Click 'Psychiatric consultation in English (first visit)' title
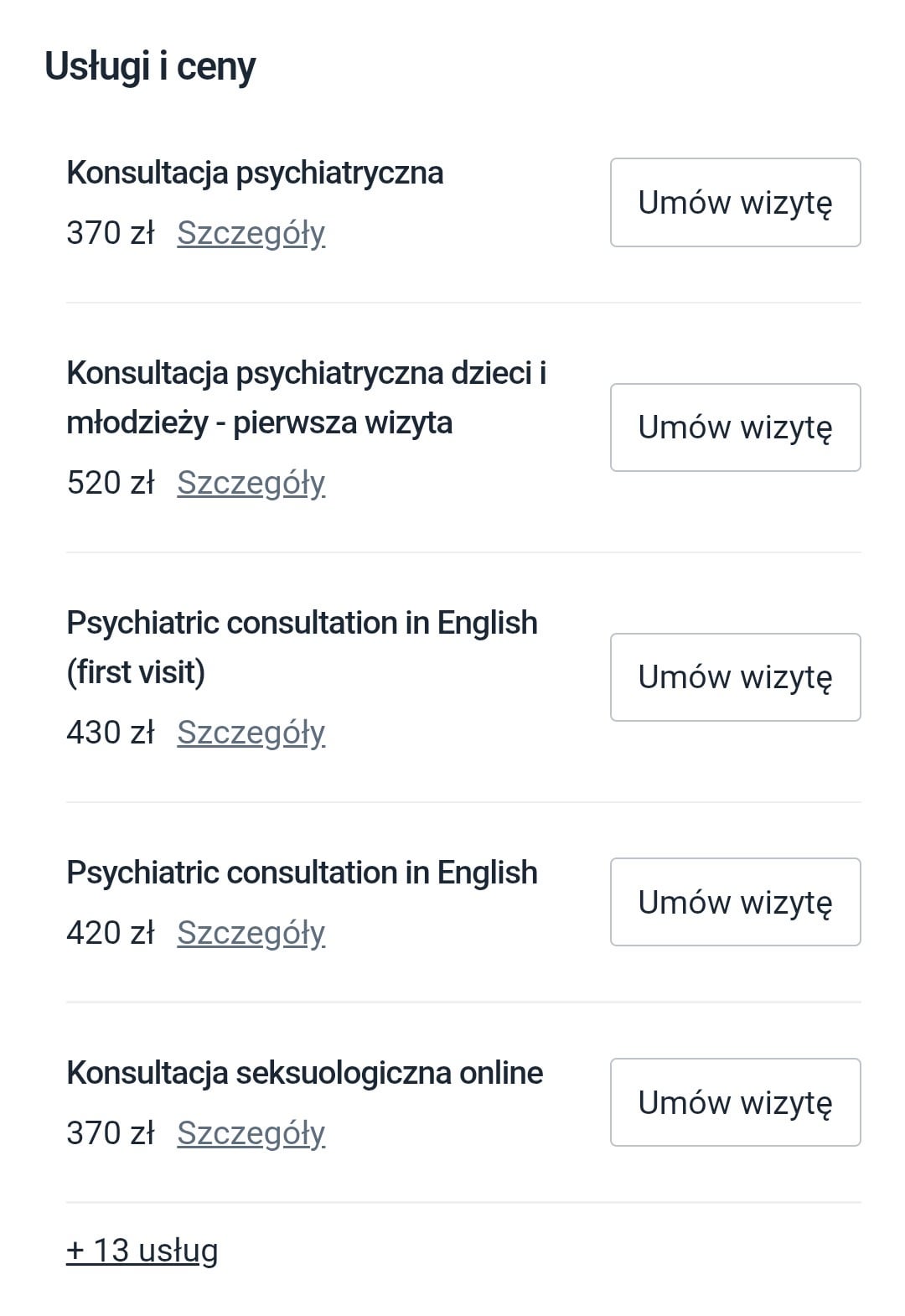The height and width of the screenshot is (1316, 905). pyautogui.click(x=302, y=647)
